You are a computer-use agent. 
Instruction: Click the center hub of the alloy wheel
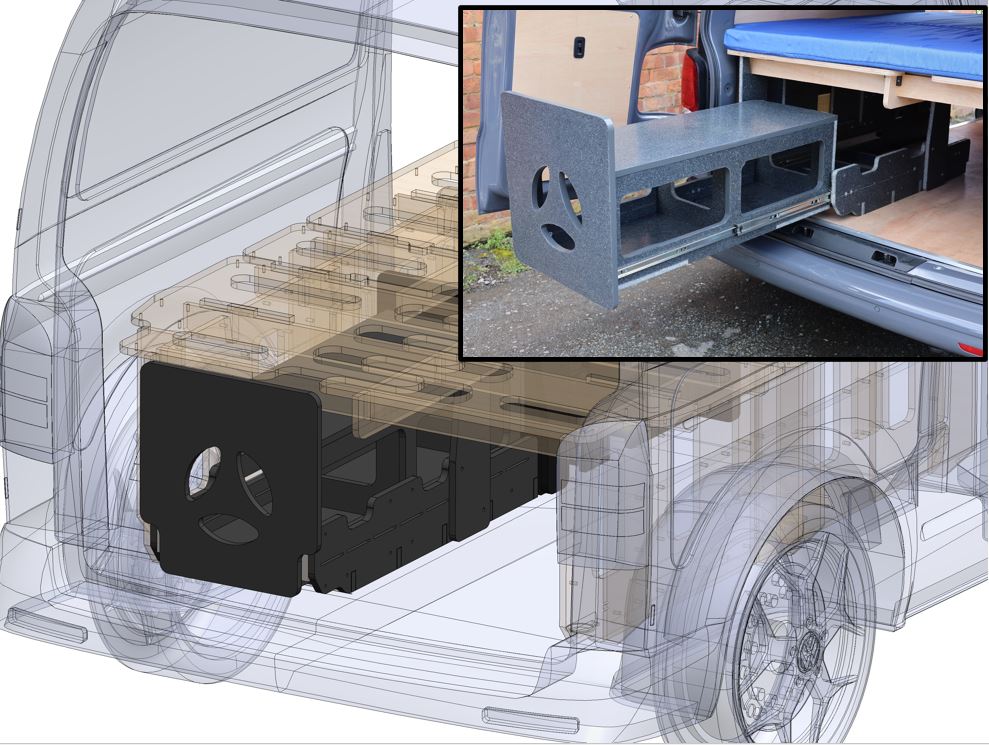808,654
